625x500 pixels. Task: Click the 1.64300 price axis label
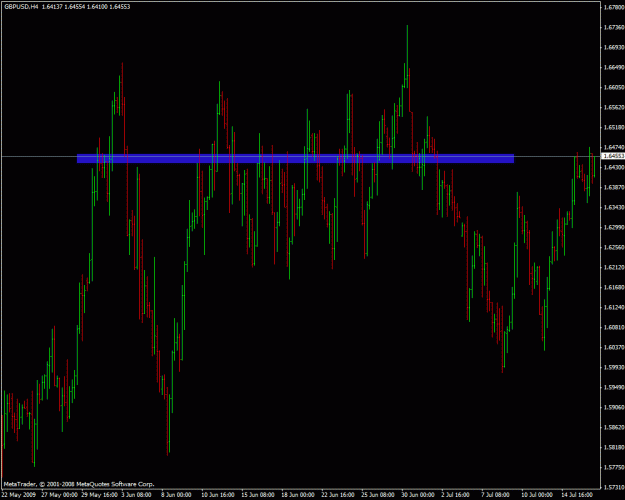point(614,167)
